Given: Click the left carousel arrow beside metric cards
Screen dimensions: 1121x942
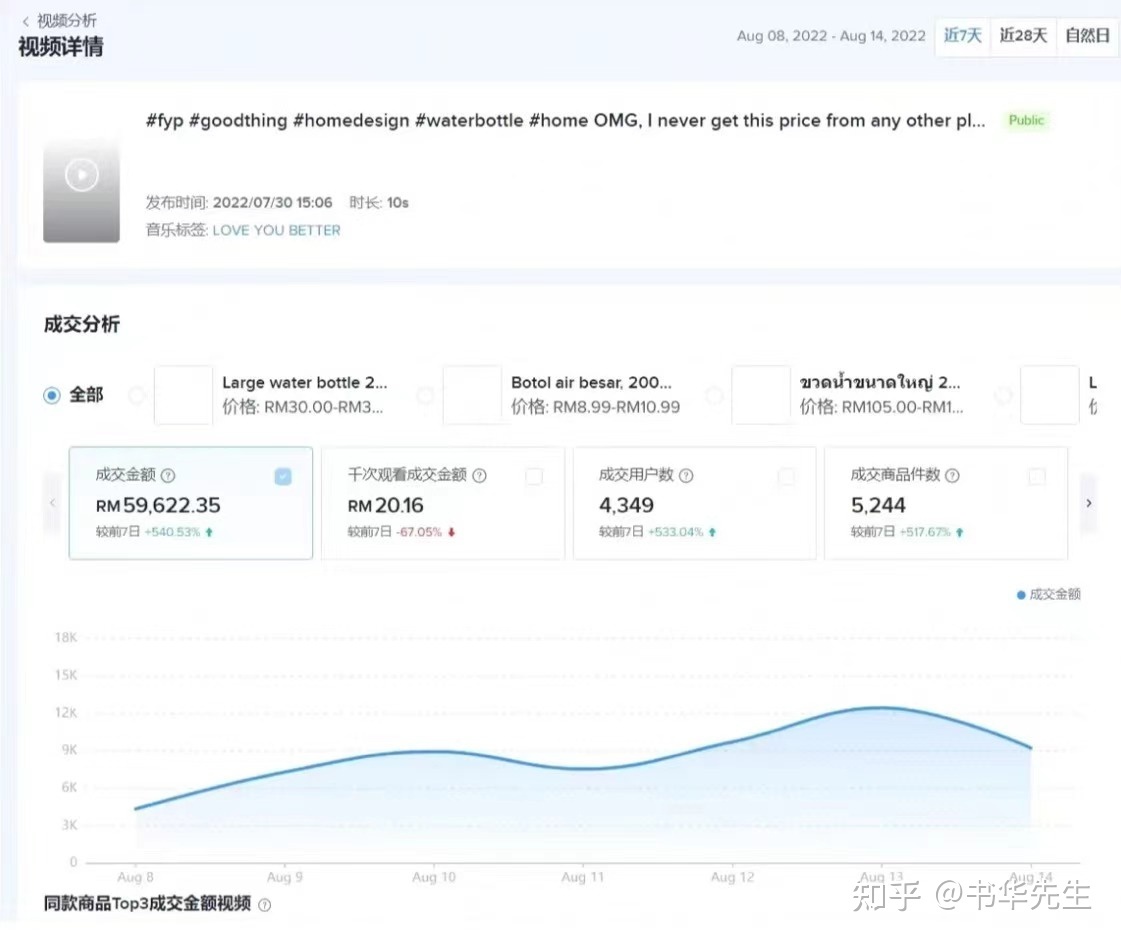Looking at the screenshot, I should tap(53, 503).
